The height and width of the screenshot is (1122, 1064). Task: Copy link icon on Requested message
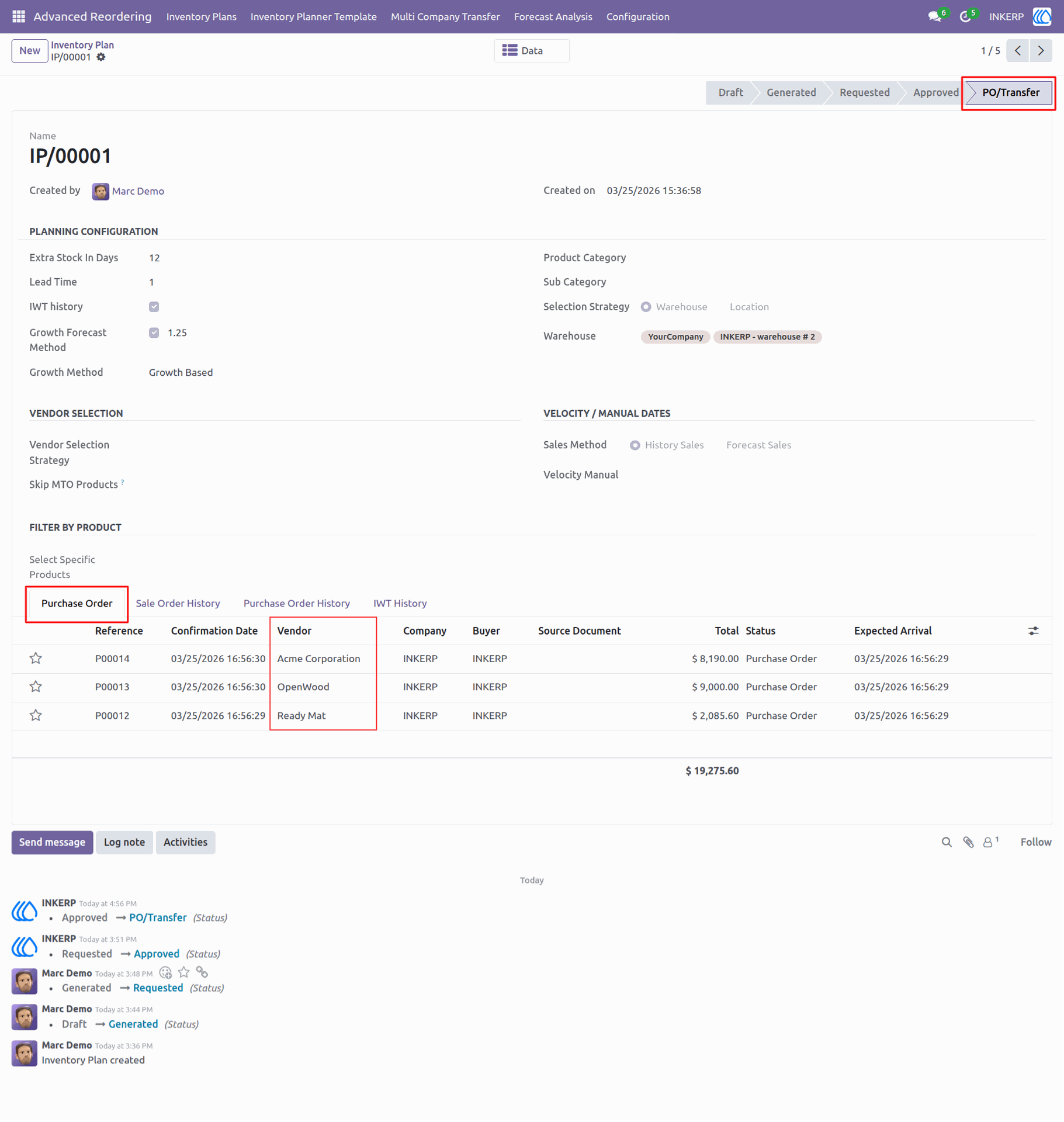click(x=202, y=972)
